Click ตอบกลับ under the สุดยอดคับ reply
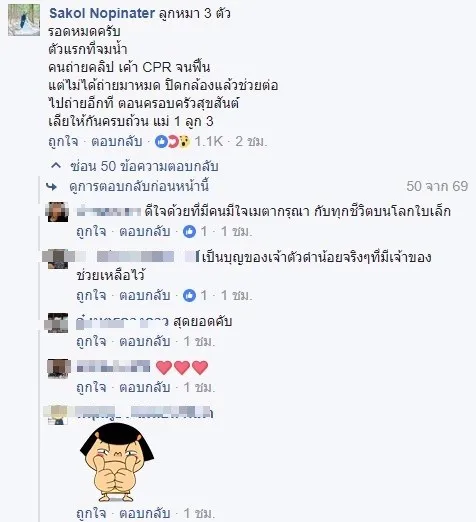Screen dimensions: 476x522 point(145,341)
